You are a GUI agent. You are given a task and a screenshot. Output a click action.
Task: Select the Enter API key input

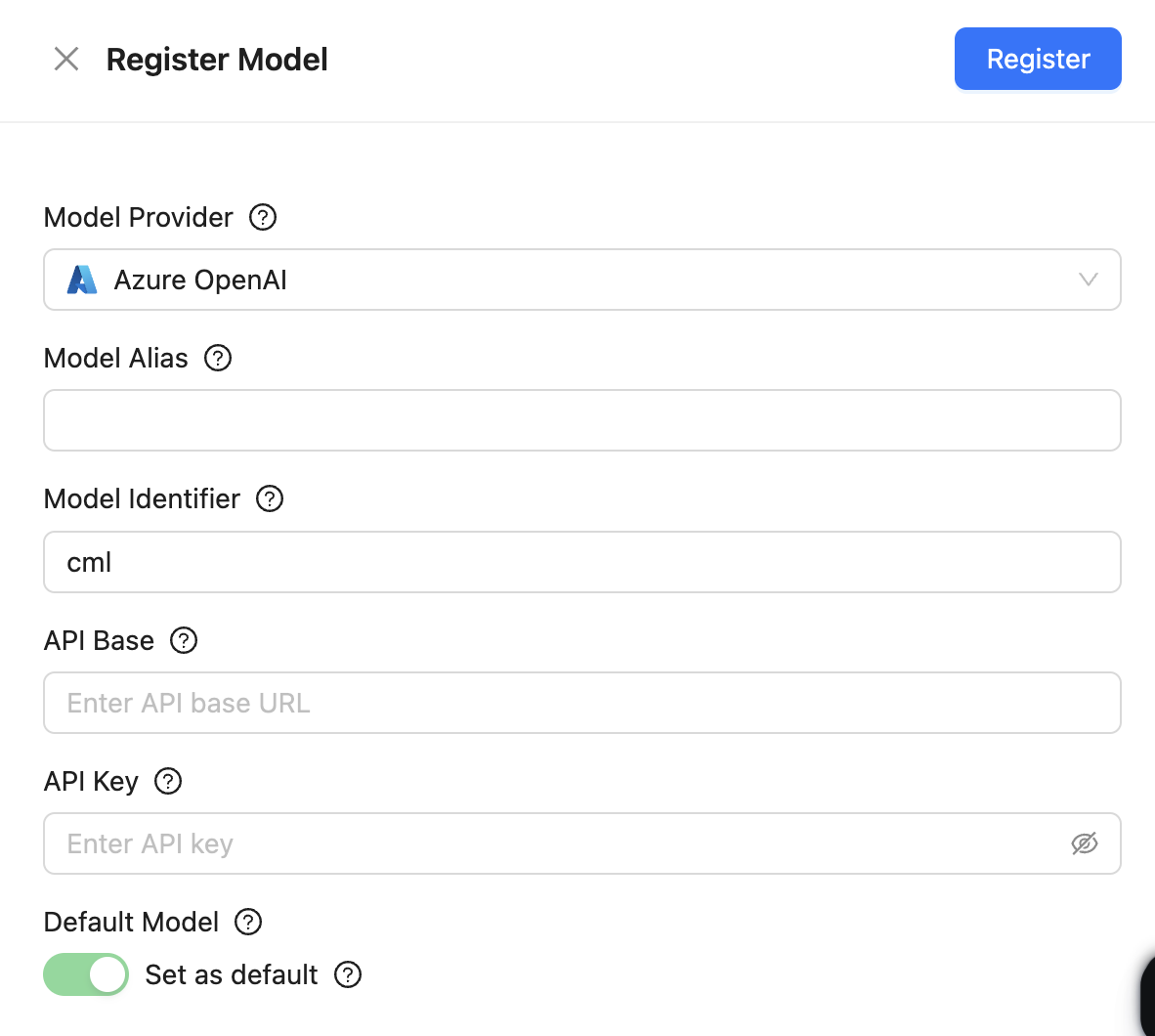tap(557, 843)
